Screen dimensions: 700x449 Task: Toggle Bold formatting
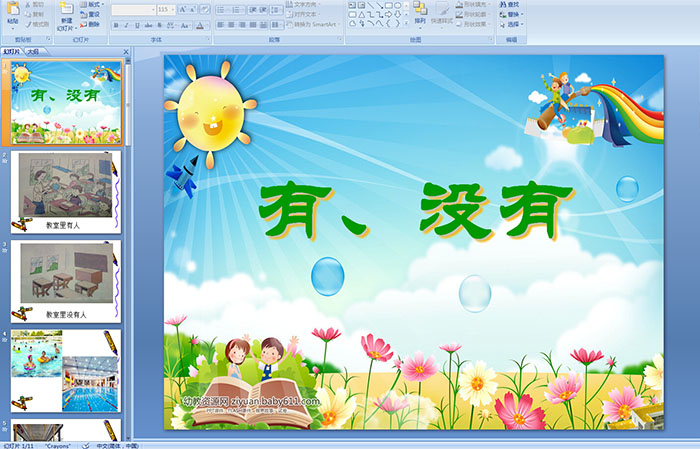pos(116,25)
